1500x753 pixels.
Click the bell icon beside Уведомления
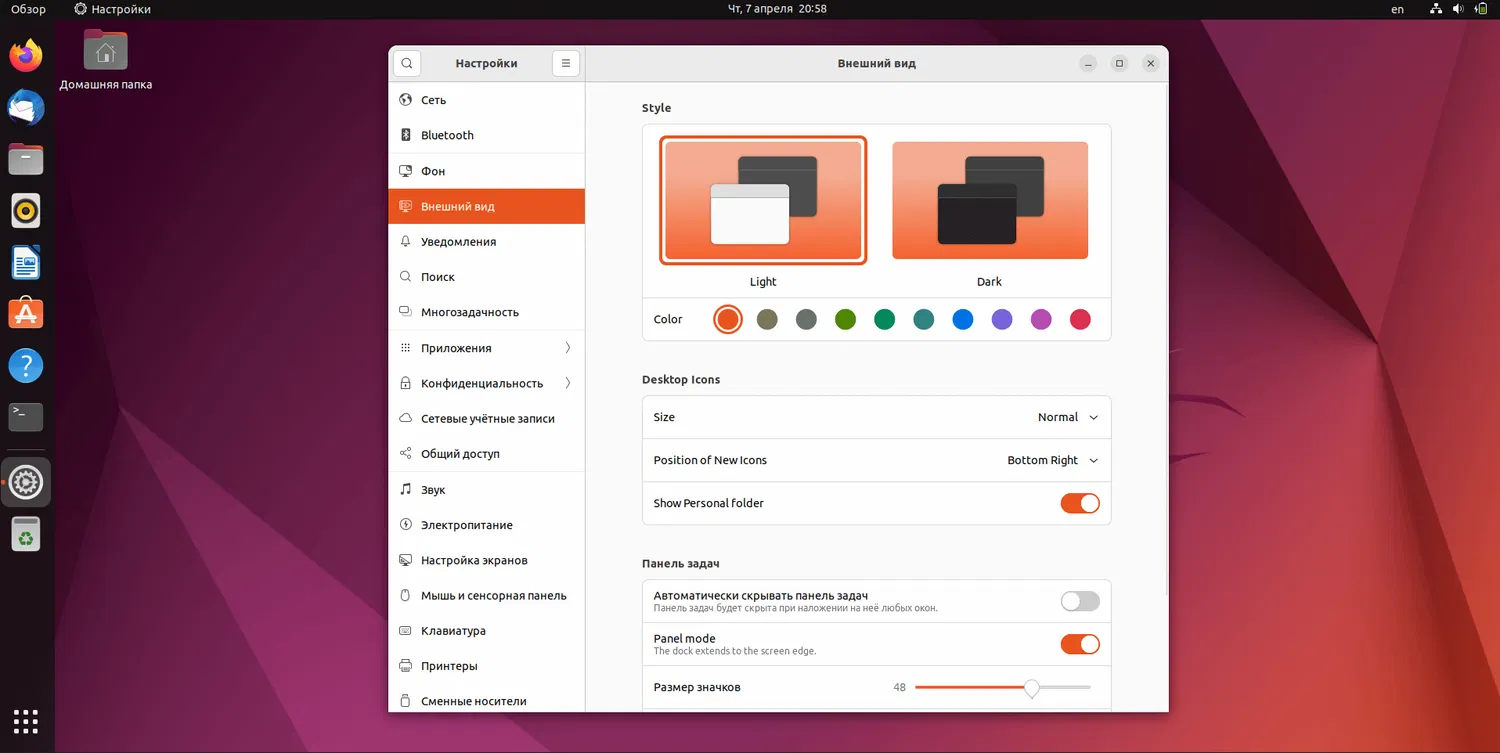point(406,241)
